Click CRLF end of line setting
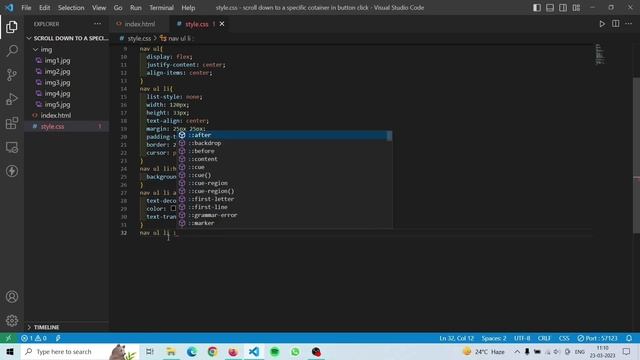This screenshot has height=360, width=640. [x=544, y=338]
